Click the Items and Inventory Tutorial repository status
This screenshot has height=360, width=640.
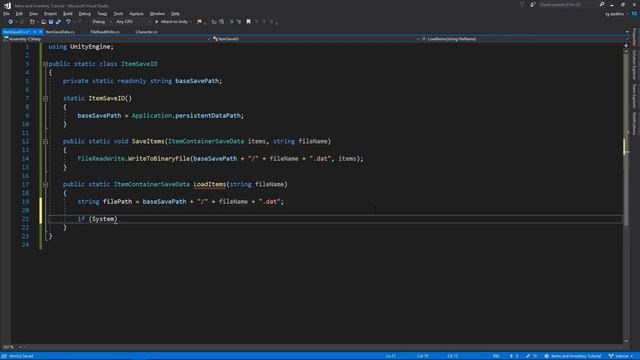[573, 356]
